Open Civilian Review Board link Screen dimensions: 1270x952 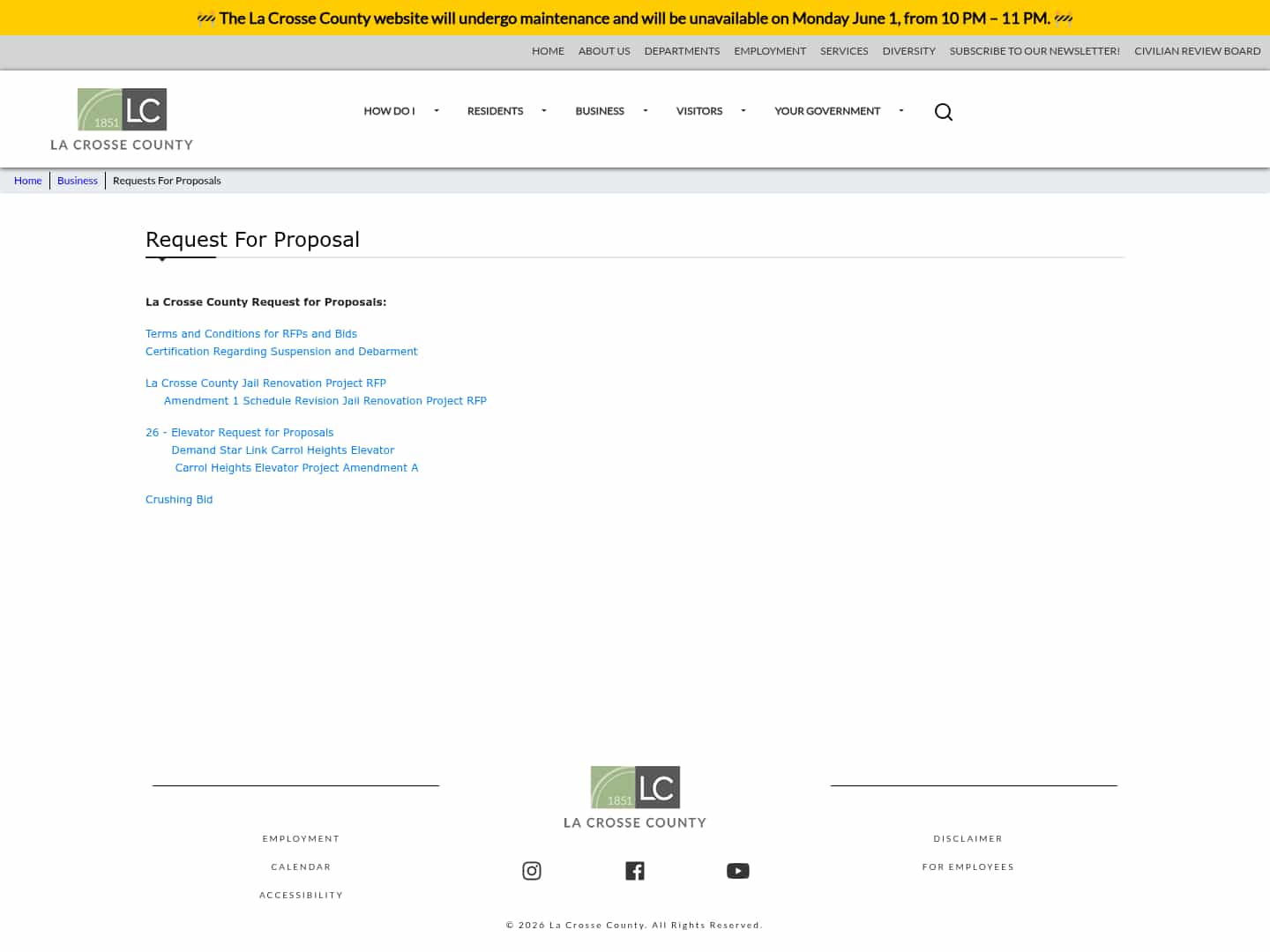[1198, 51]
